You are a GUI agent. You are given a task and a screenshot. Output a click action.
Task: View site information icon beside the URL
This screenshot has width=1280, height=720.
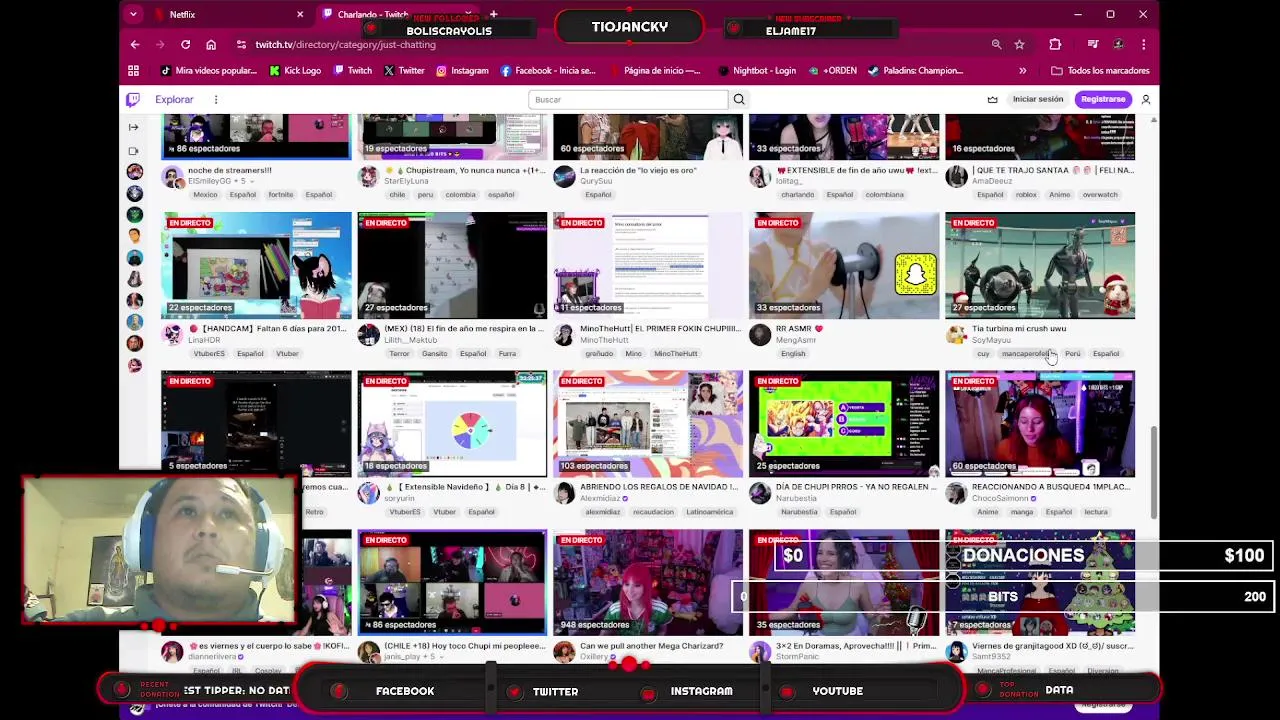241,45
